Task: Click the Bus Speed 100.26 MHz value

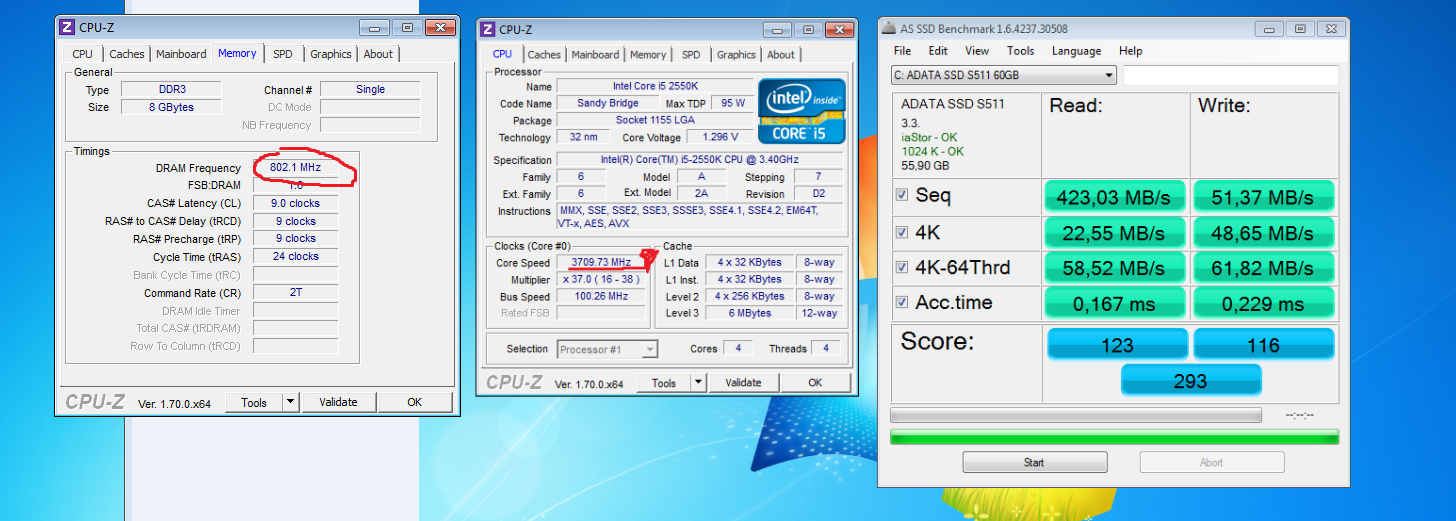Action: [601, 297]
